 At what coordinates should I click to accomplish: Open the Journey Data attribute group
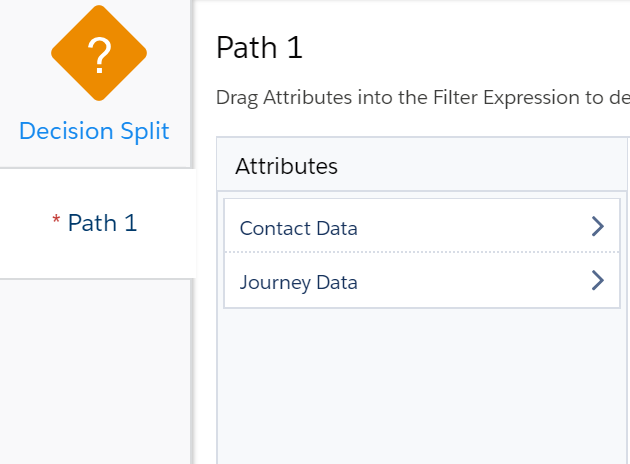tap(422, 280)
